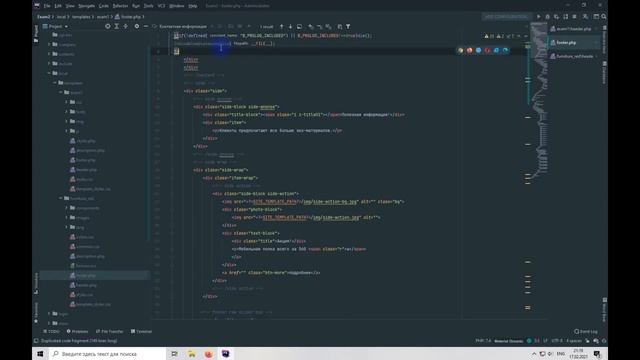Open page in Opera browser

(487, 50)
